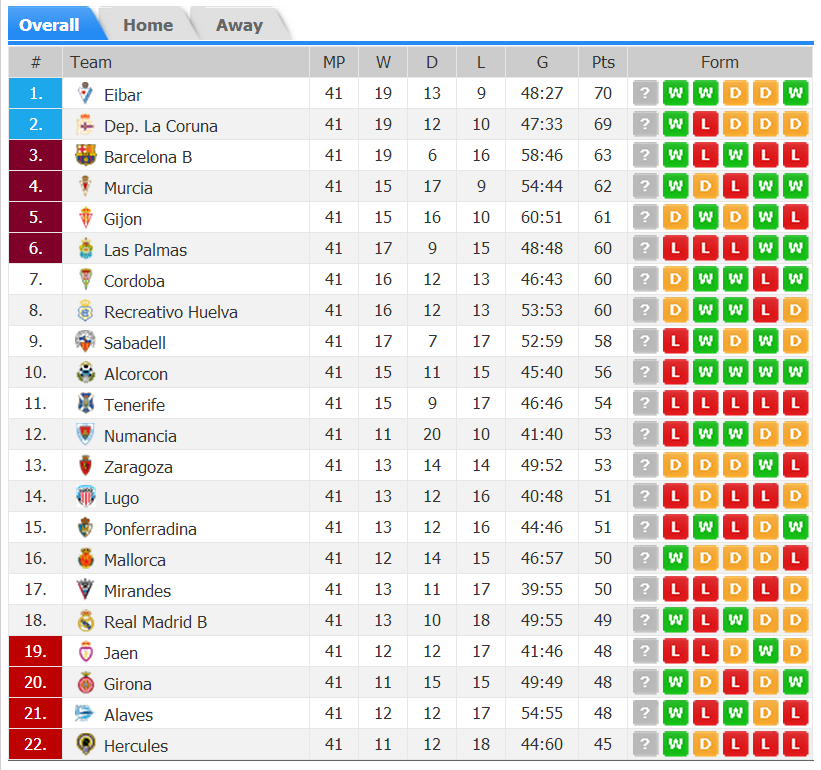Click the Las Palmas team crest
The width and height of the screenshot is (821, 770).
(x=85, y=249)
